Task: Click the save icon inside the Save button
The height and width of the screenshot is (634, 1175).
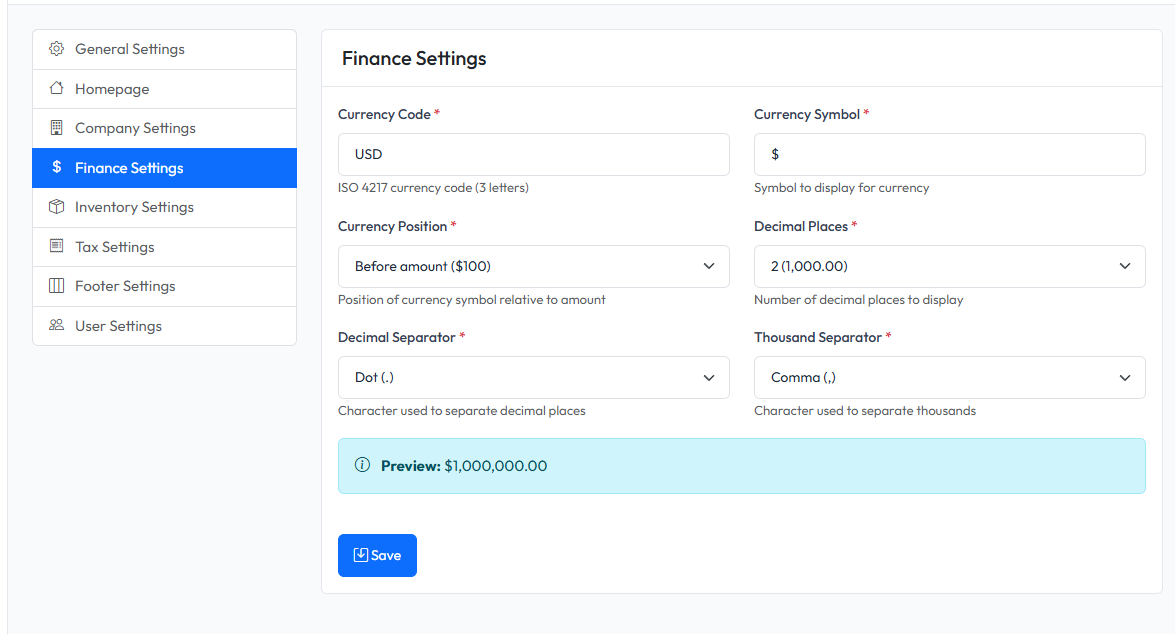Action: [363, 555]
